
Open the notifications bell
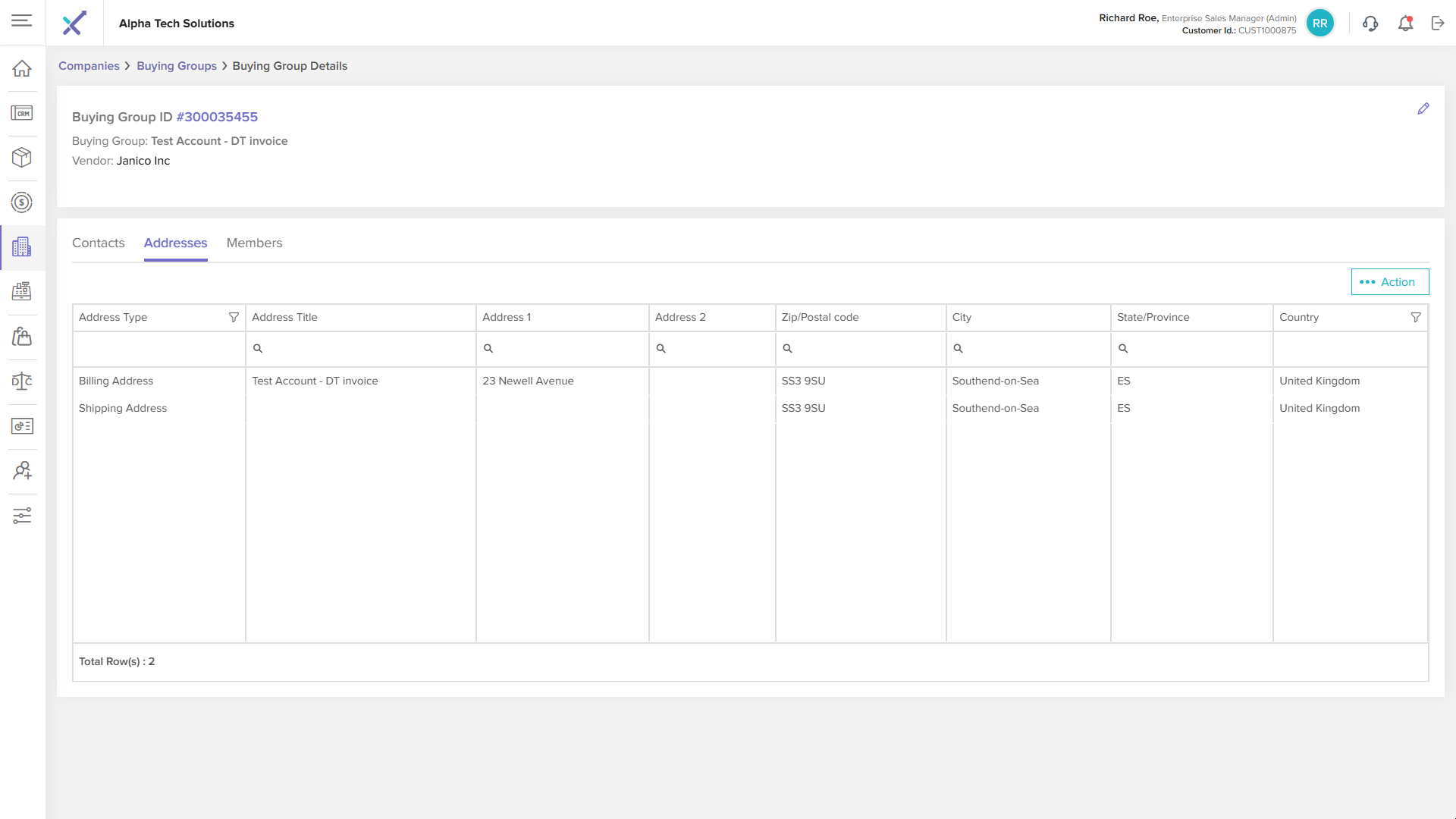tap(1405, 24)
